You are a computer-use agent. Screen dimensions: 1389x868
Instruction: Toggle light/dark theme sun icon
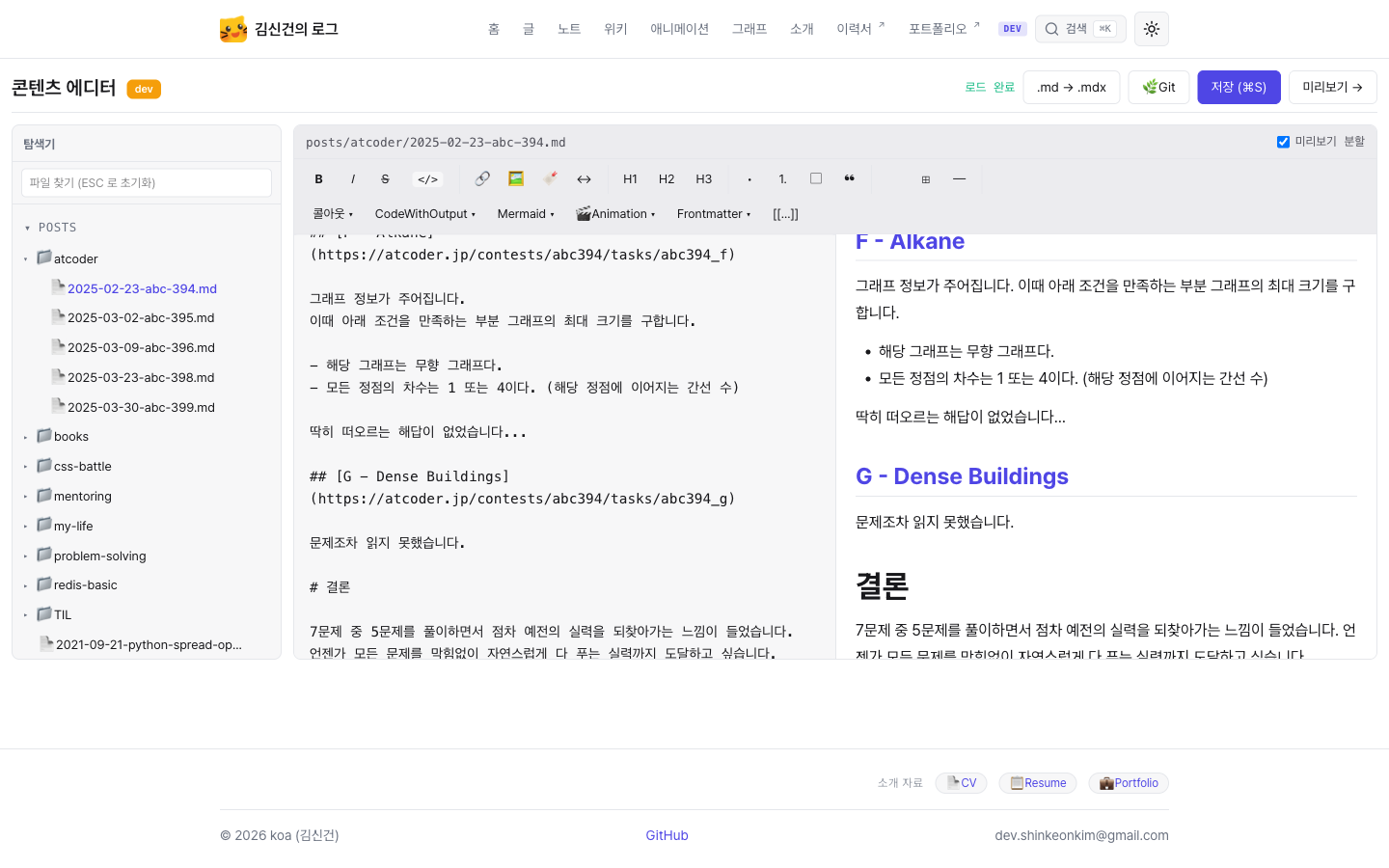click(1152, 29)
